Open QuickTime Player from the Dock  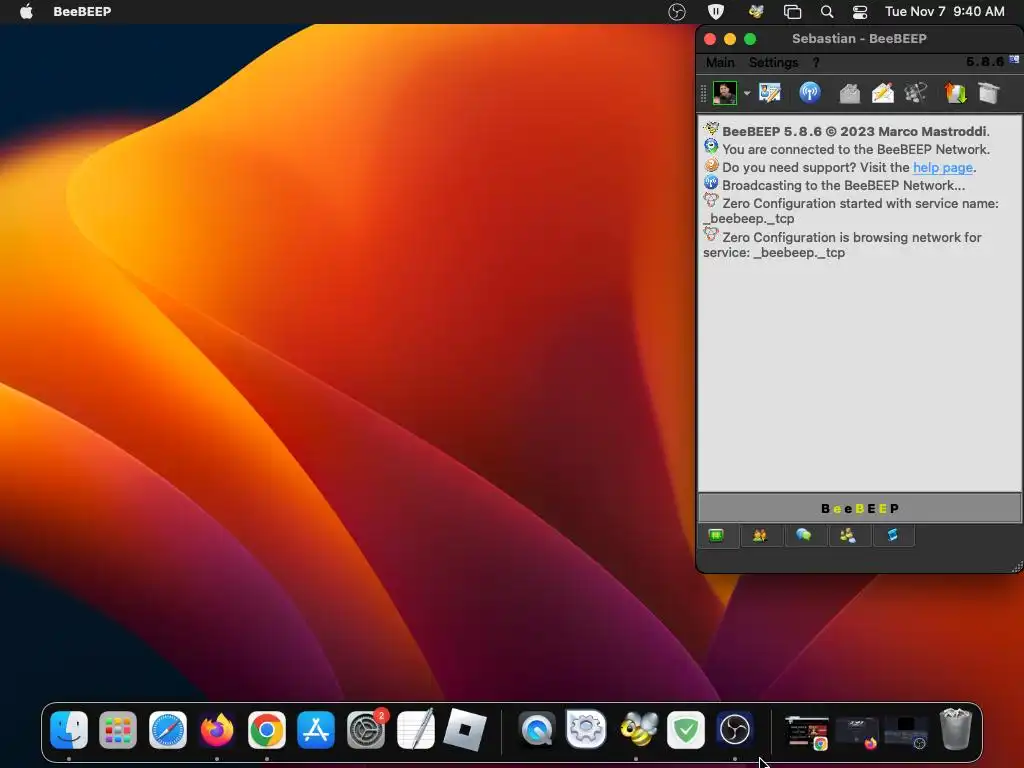pos(537,729)
